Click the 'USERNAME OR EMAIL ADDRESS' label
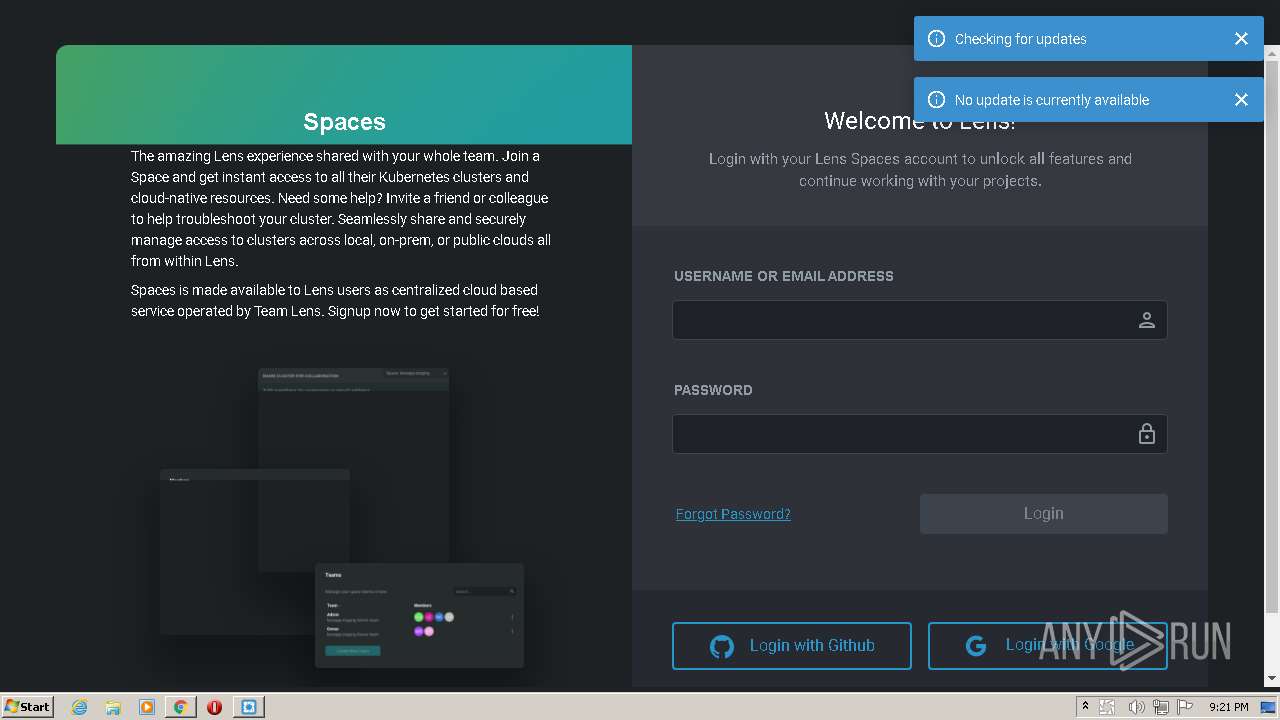This screenshot has height=720, width=1280. (784, 276)
